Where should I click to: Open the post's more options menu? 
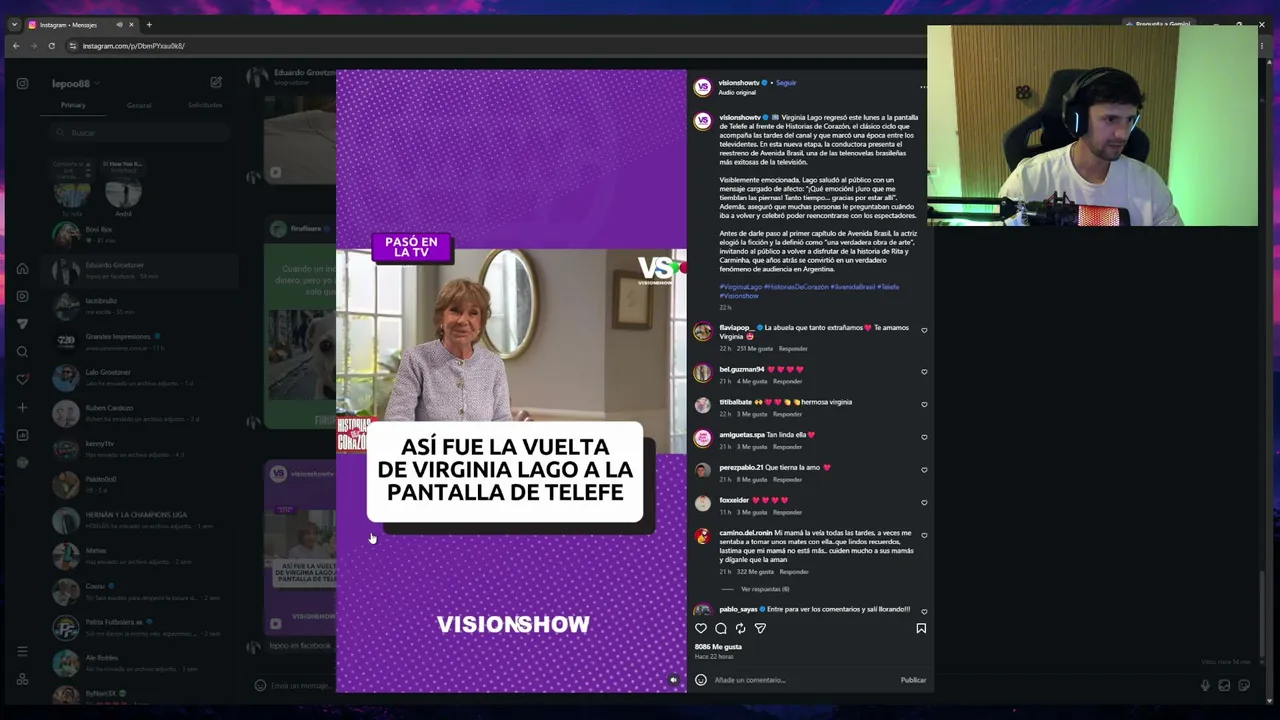pyautogui.click(x=923, y=87)
